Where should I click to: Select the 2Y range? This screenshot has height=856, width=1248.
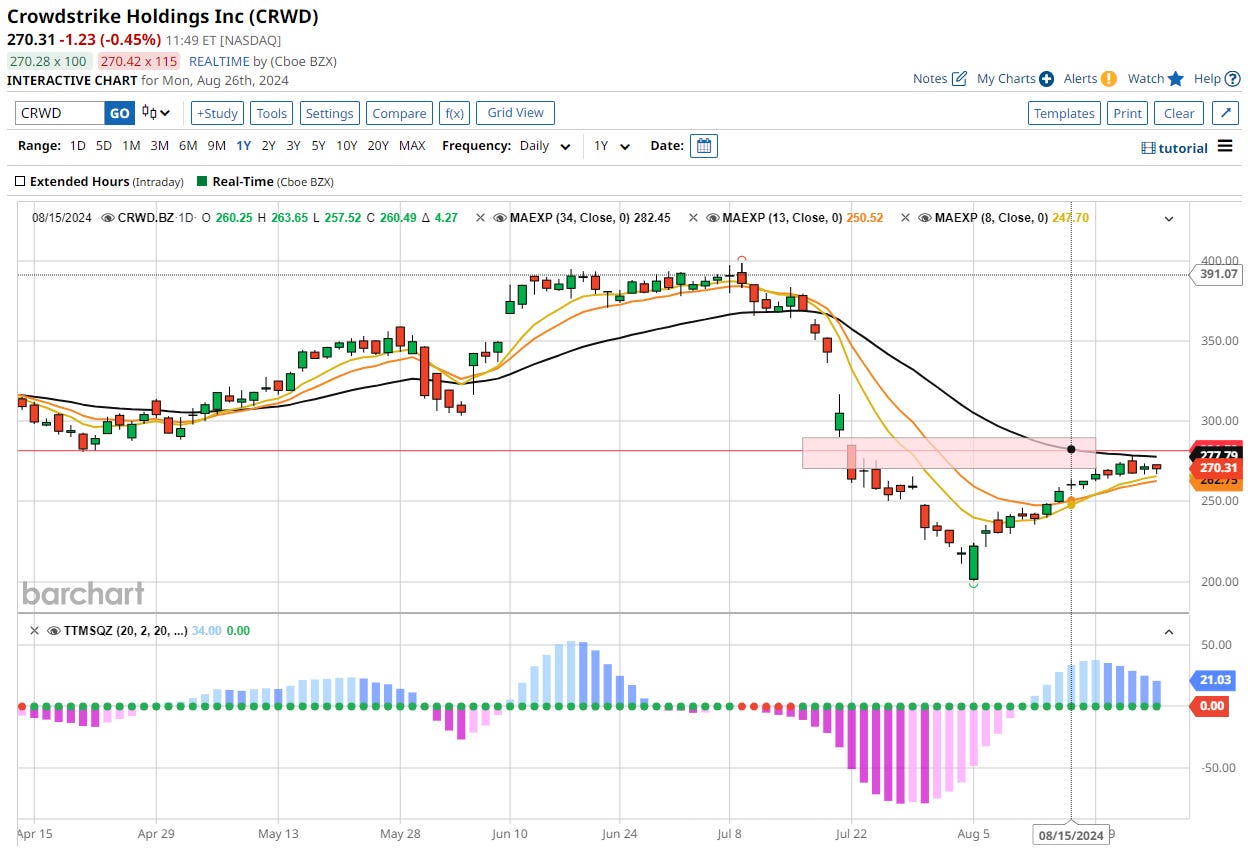pos(269,146)
